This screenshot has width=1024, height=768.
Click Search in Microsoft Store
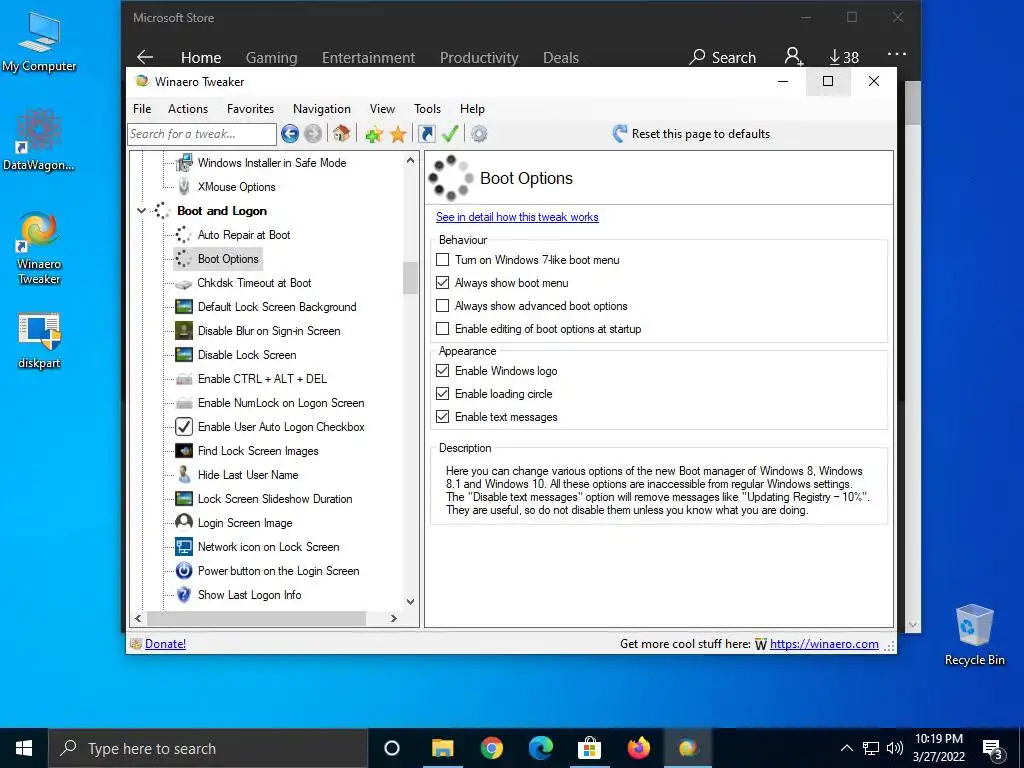point(722,57)
